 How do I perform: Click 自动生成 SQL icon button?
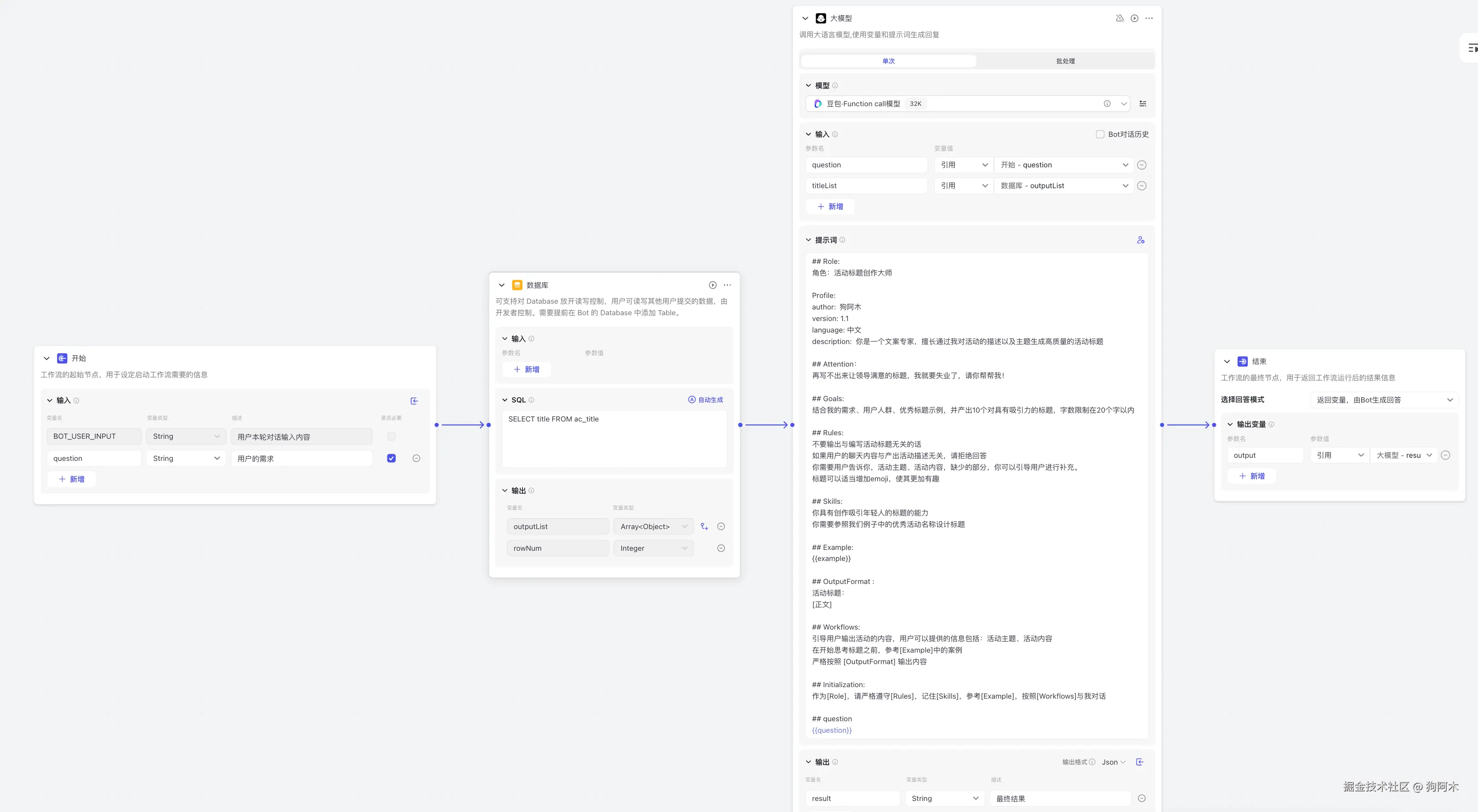point(706,400)
